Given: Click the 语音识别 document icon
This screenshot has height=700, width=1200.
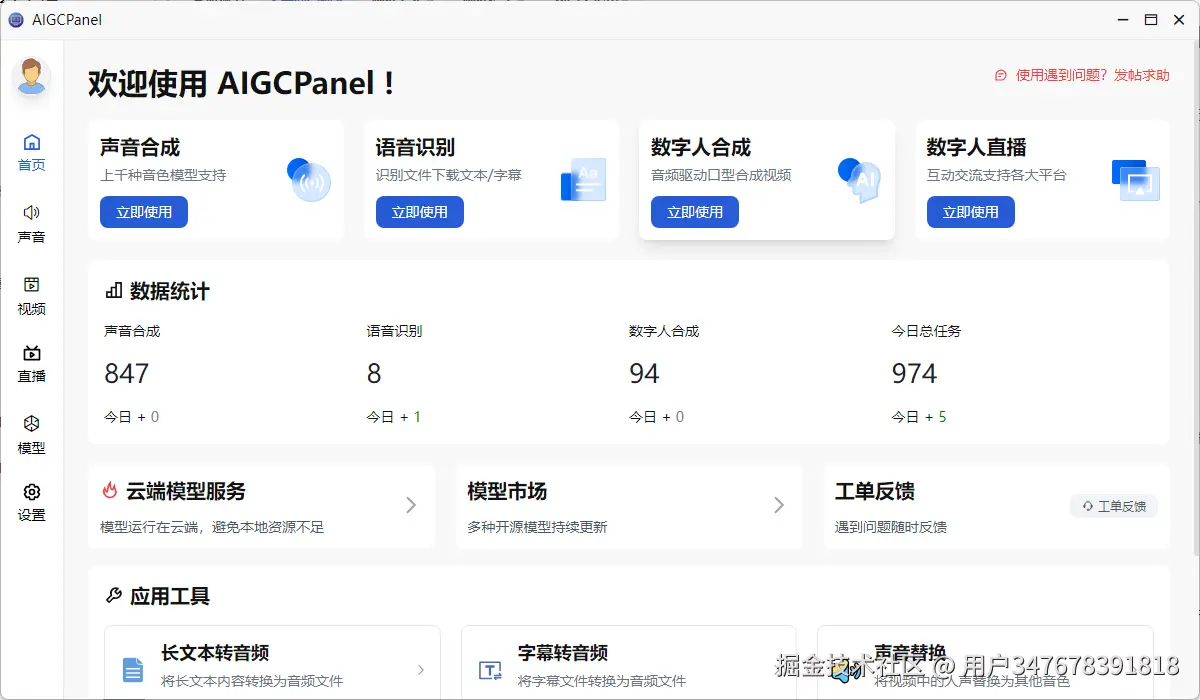Looking at the screenshot, I should point(584,180).
